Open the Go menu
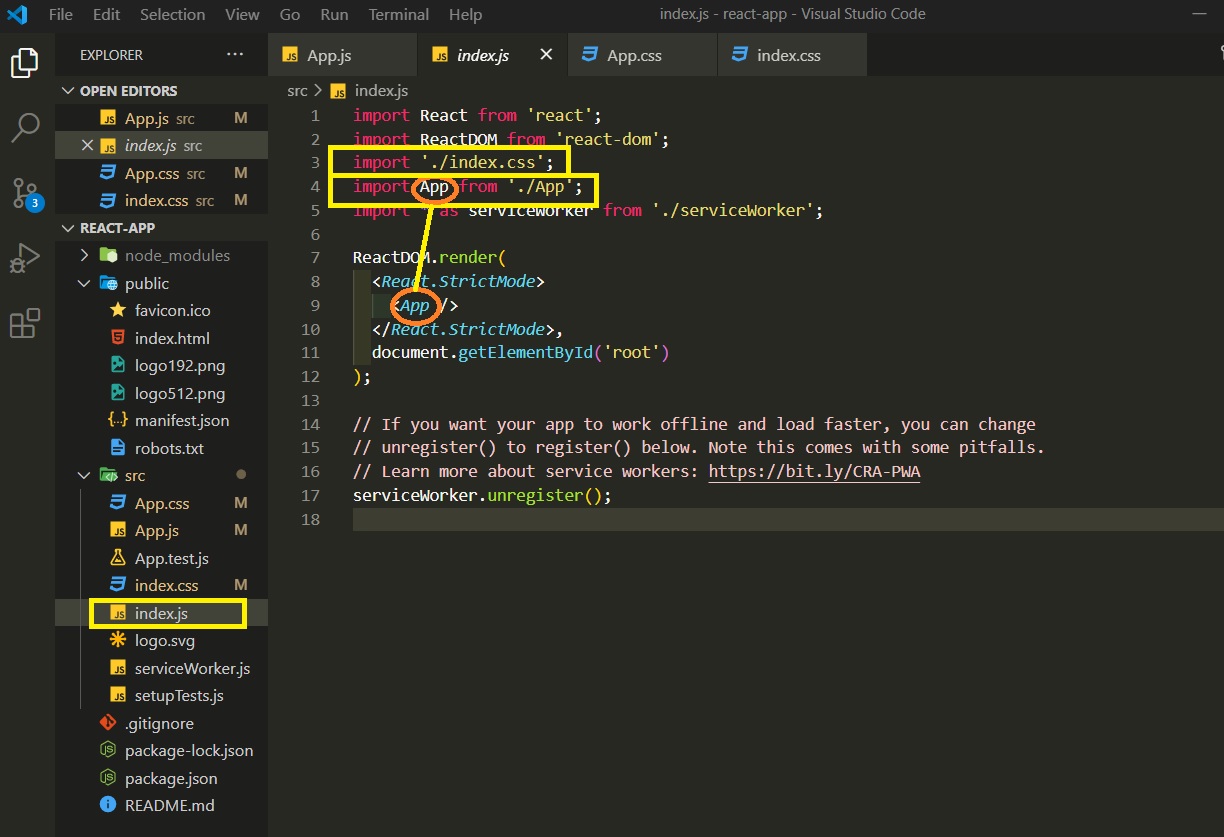 290,14
